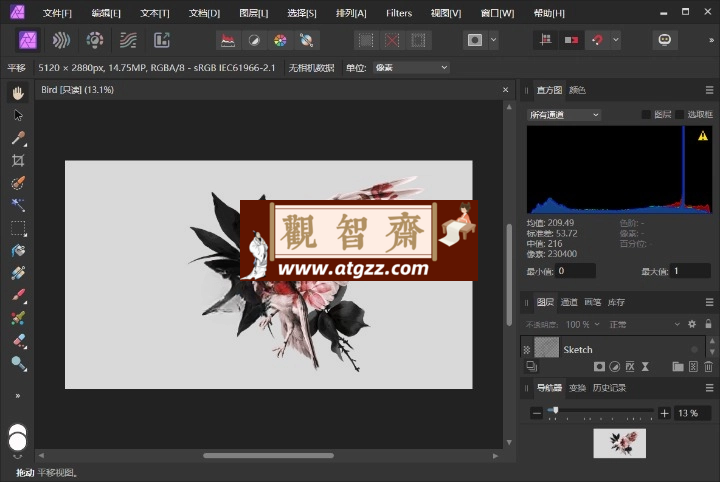720x482 pixels.
Task: Open the 图层[L] menu
Action: pyautogui.click(x=254, y=13)
